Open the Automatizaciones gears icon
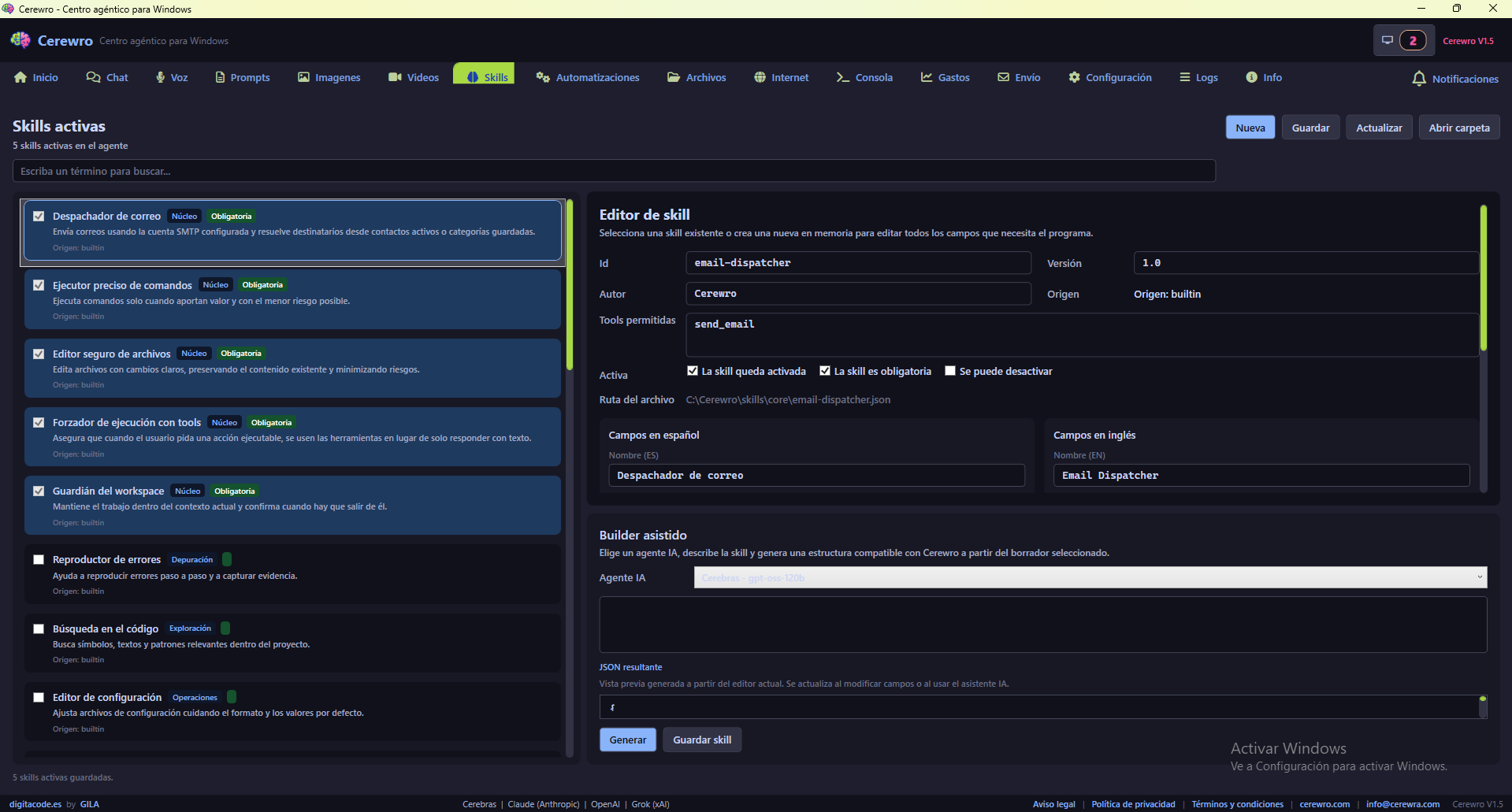The height and width of the screenshot is (812, 1512). [543, 77]
